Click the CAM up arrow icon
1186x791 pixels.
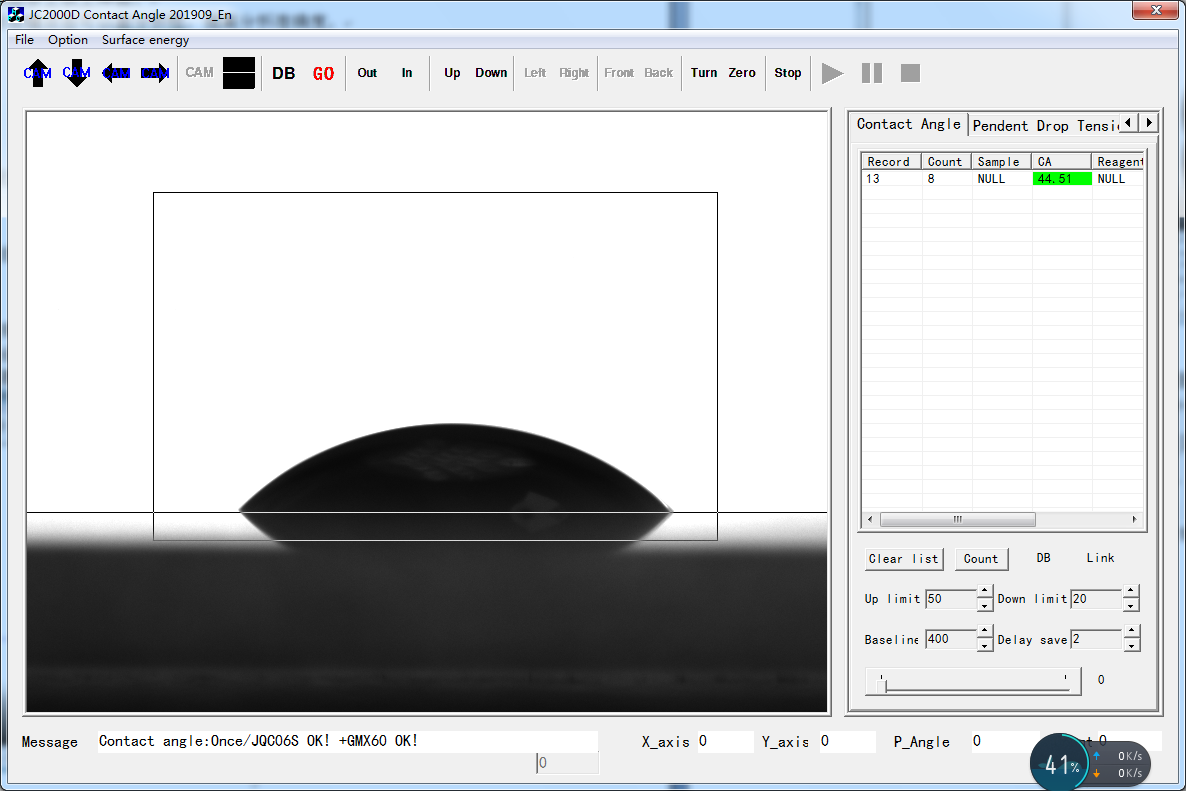38,73
